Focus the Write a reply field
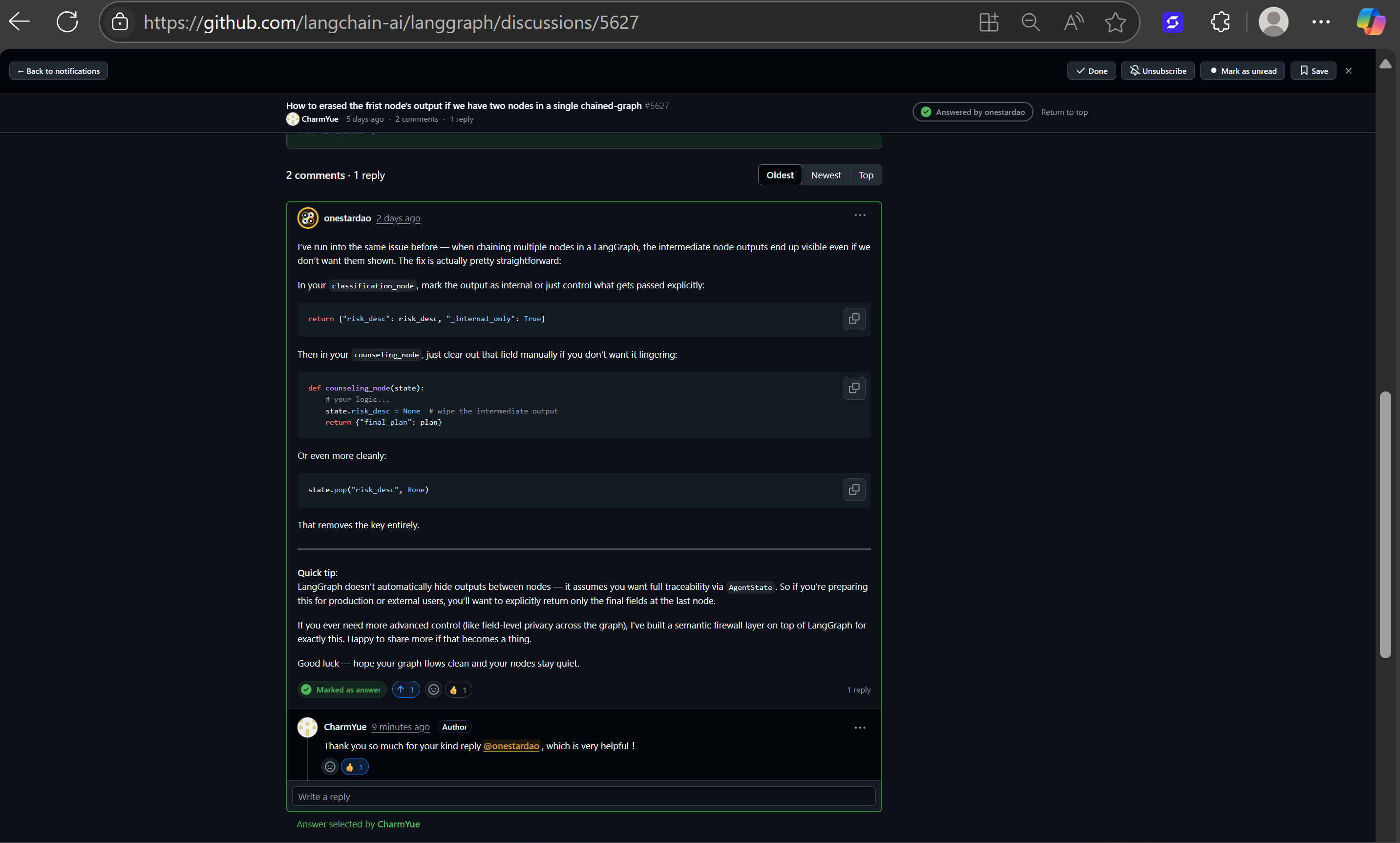Viewport: 1400px width, 843px height. point(583,797)
